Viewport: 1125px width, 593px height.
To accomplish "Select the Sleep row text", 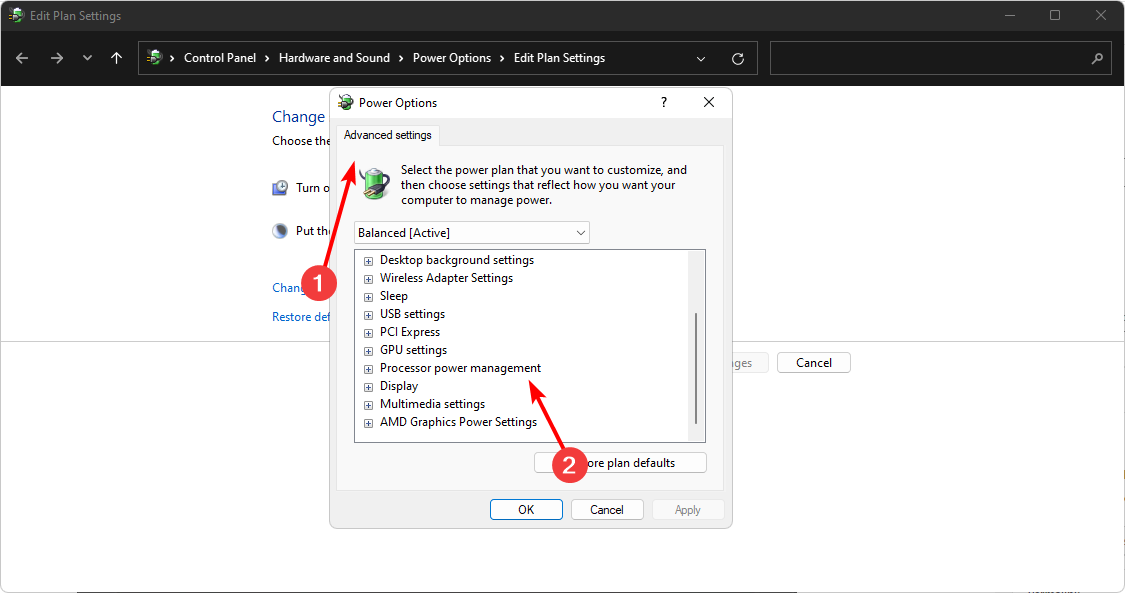I will click(394, 296).
